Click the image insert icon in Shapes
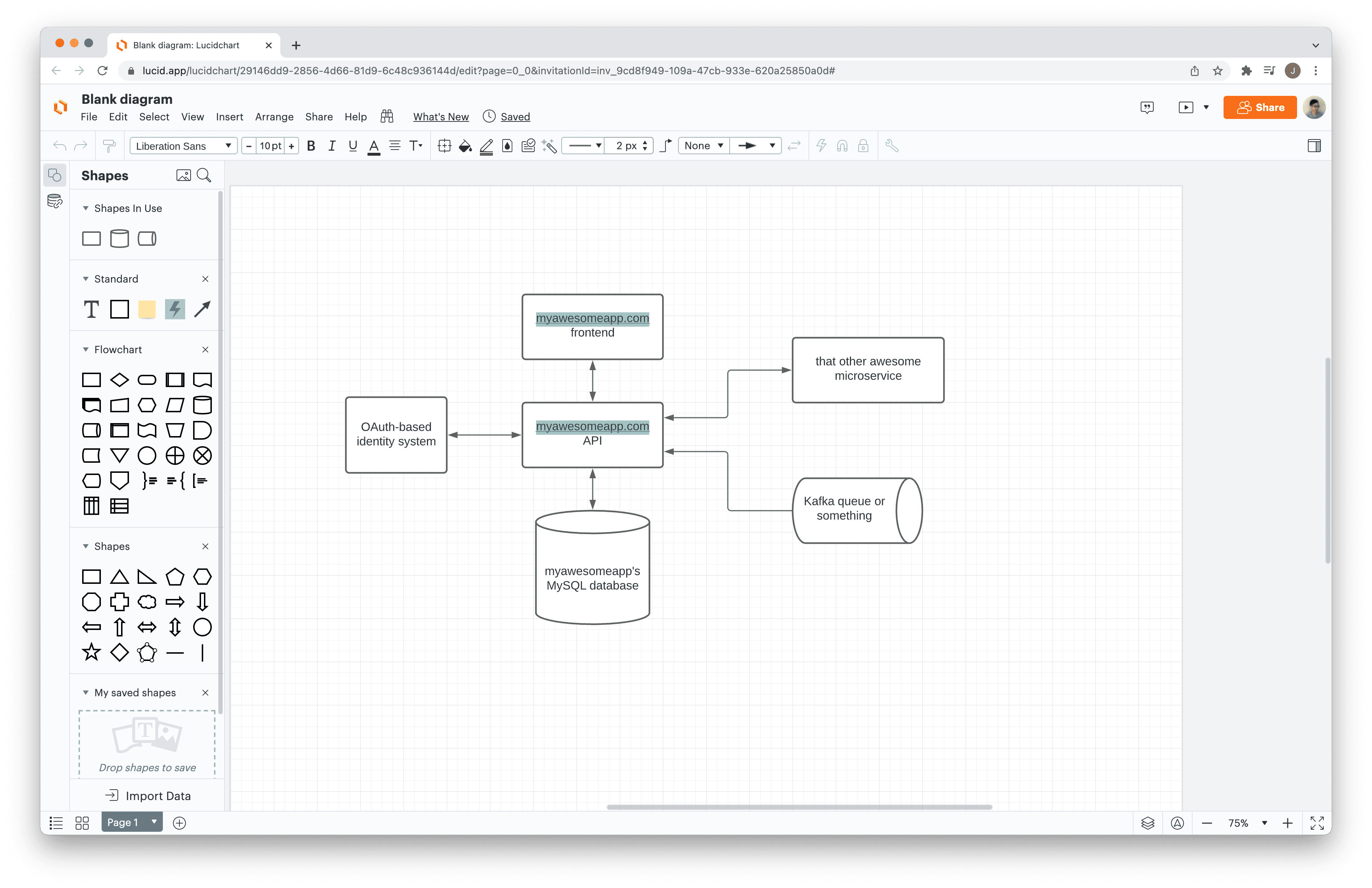 [x=183, y=175]
